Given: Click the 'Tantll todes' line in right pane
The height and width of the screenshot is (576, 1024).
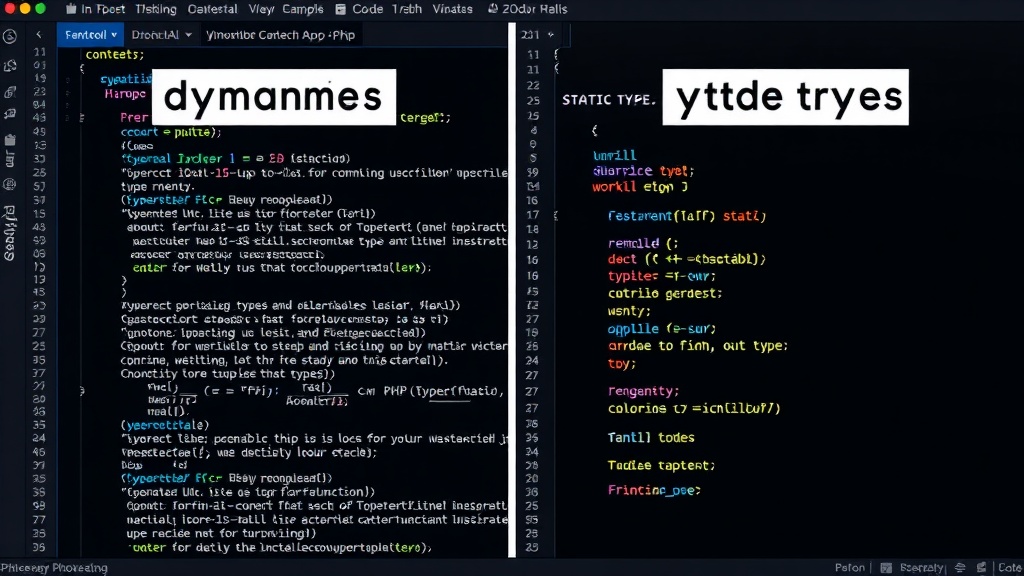Looking at the screenshot, I should [x=651, y=438].
